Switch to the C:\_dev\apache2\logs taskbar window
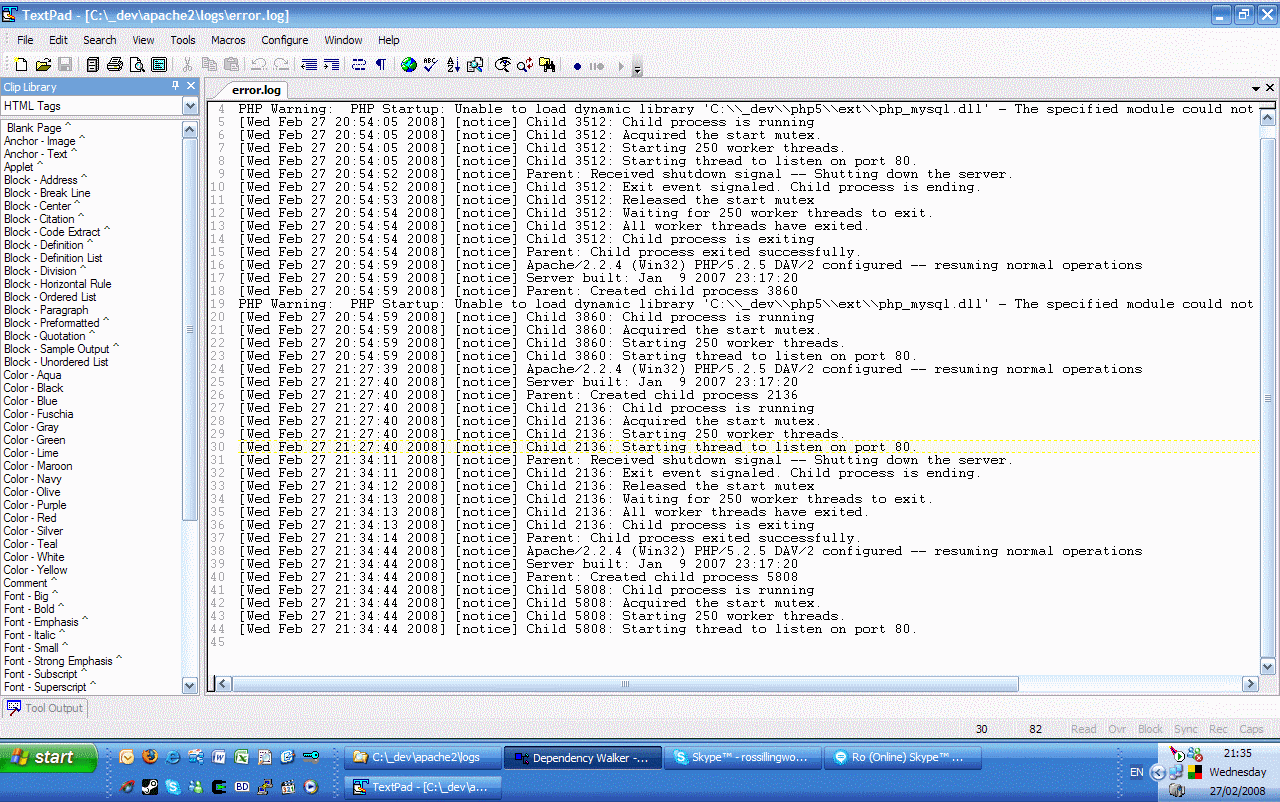The height and width of the screenshot is (802, 1280). pos(422,758)
